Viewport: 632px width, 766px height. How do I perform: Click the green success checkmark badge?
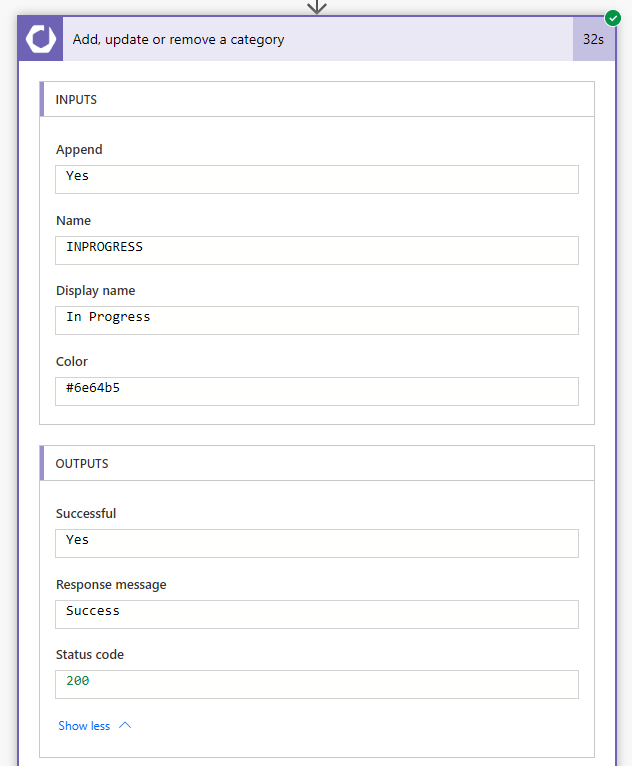[x=613, y=18]
